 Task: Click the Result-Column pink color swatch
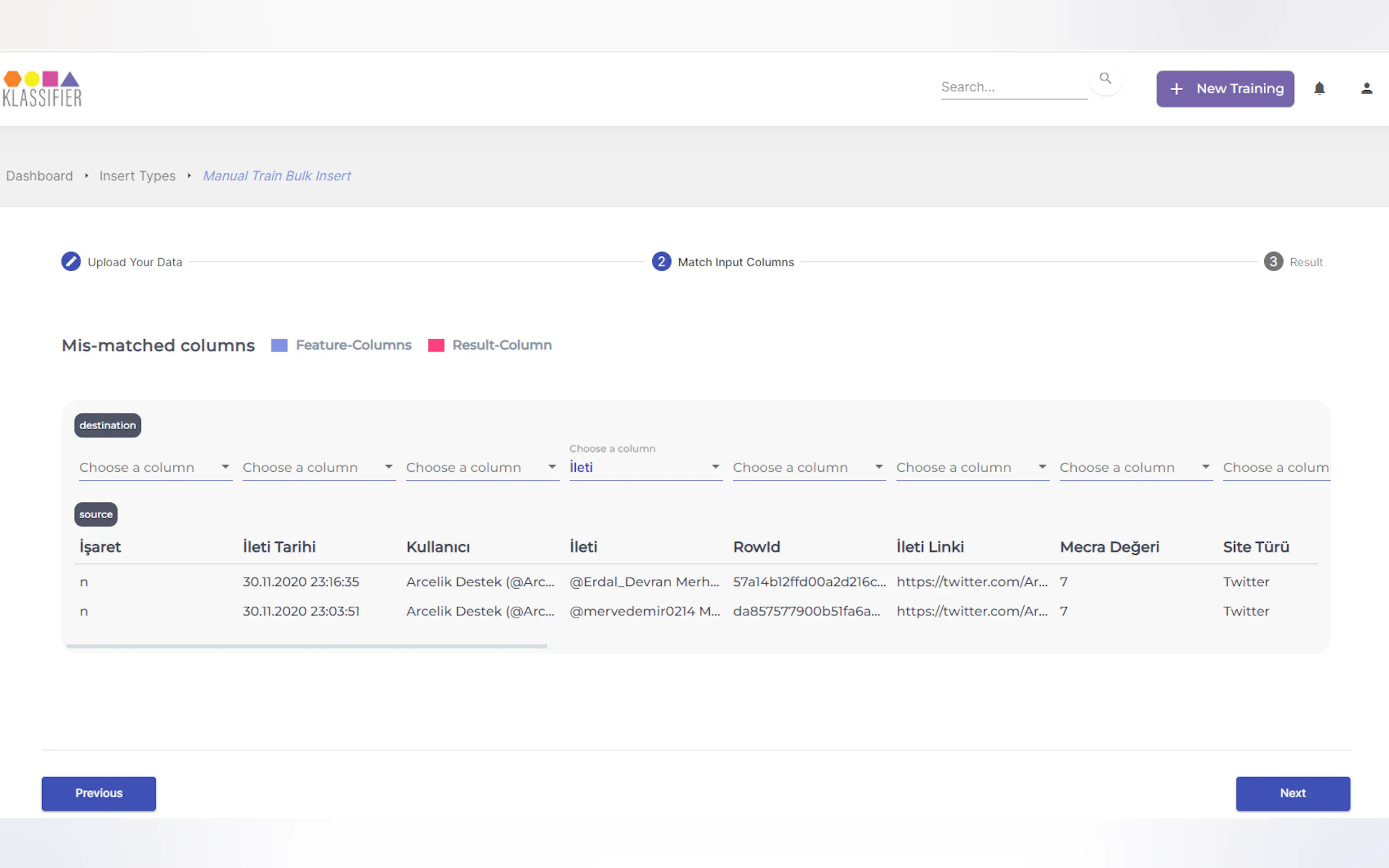436,345
